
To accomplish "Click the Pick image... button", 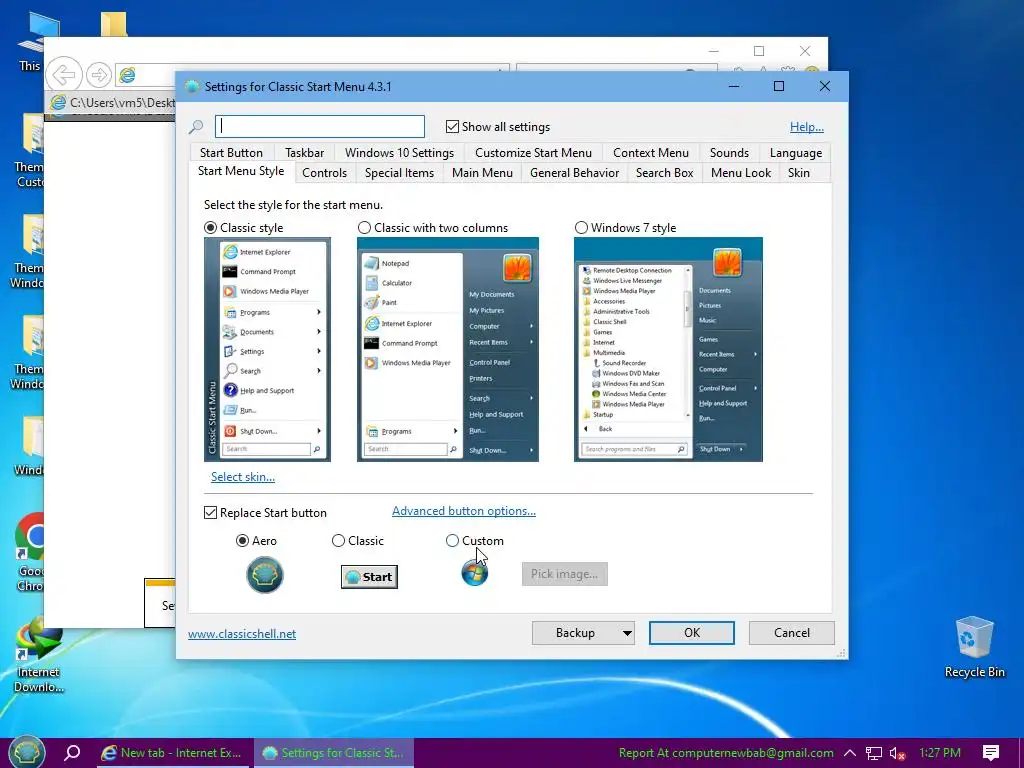I will point(564,574).
